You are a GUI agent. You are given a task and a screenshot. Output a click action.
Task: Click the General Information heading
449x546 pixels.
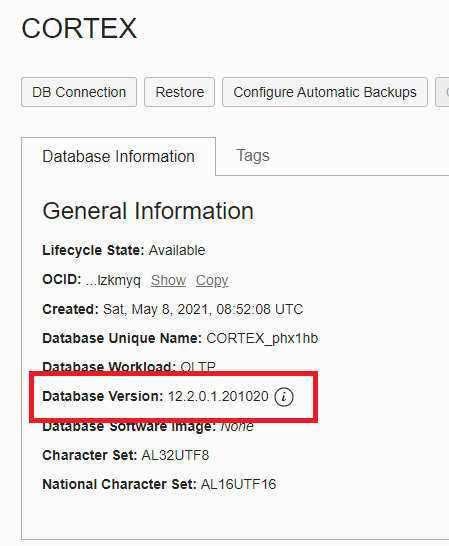(x=148, y=211)
